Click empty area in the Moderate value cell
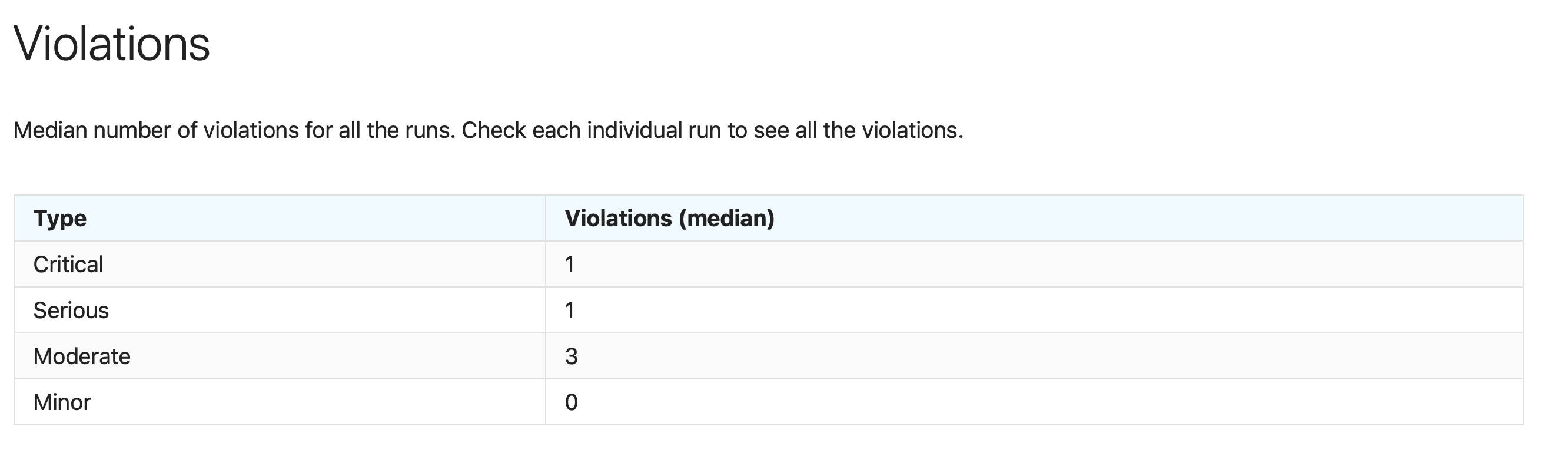The image size is (1568, 469). (x=1035, y=356)
